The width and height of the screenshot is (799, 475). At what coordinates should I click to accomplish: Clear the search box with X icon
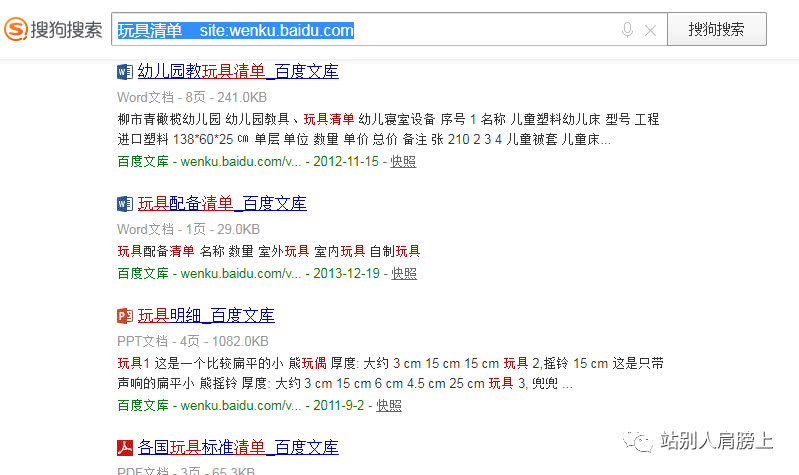(650, 31)
